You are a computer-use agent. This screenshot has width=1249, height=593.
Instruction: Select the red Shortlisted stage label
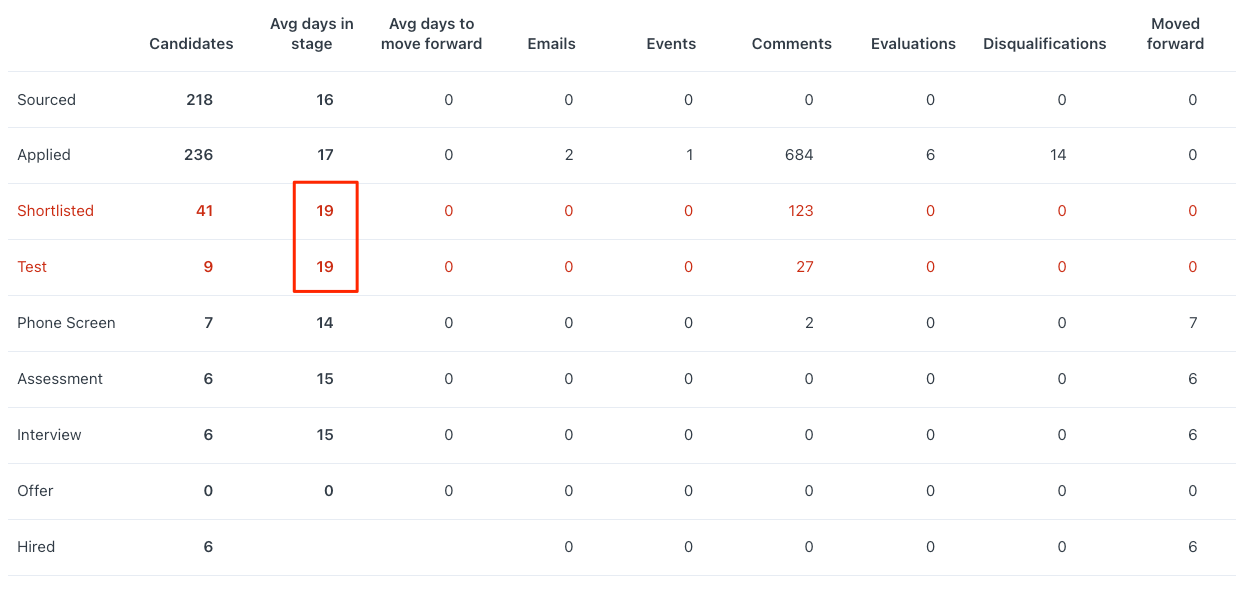pyautogui.click(x=55, y=211)
